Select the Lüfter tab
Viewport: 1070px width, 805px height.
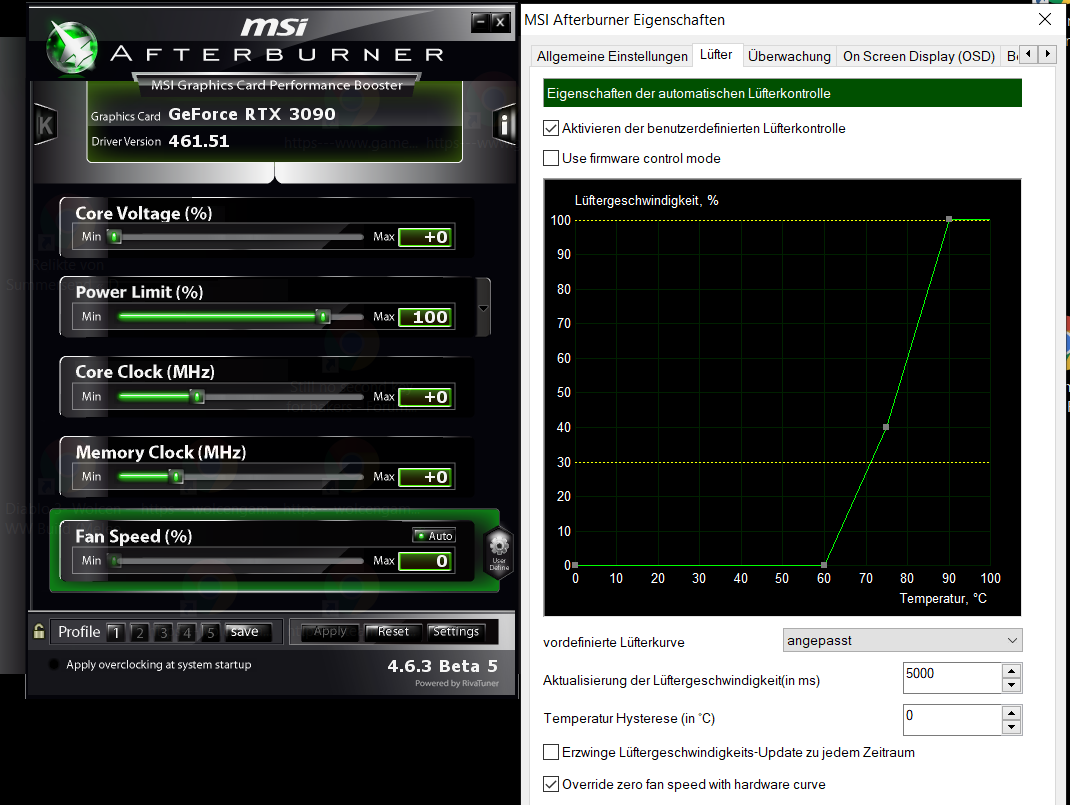point(716,55)
